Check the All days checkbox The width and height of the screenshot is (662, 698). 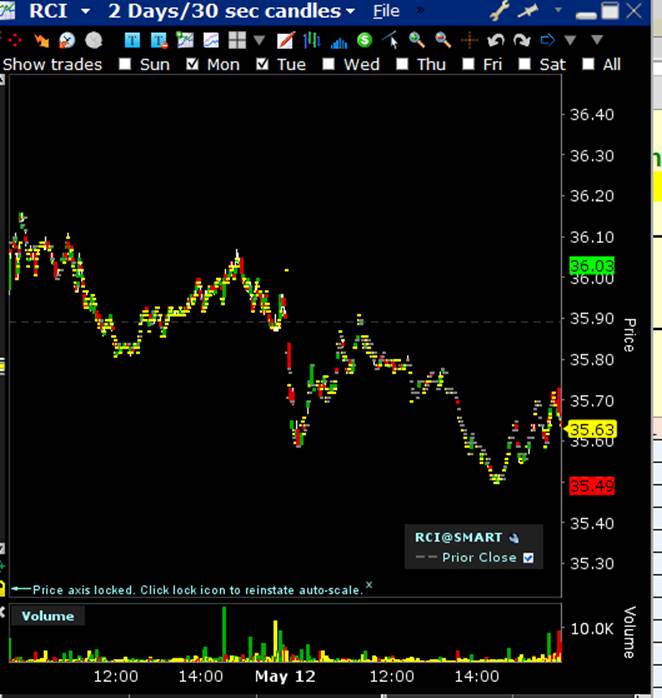pyautogui.click(x=589, y=64)
